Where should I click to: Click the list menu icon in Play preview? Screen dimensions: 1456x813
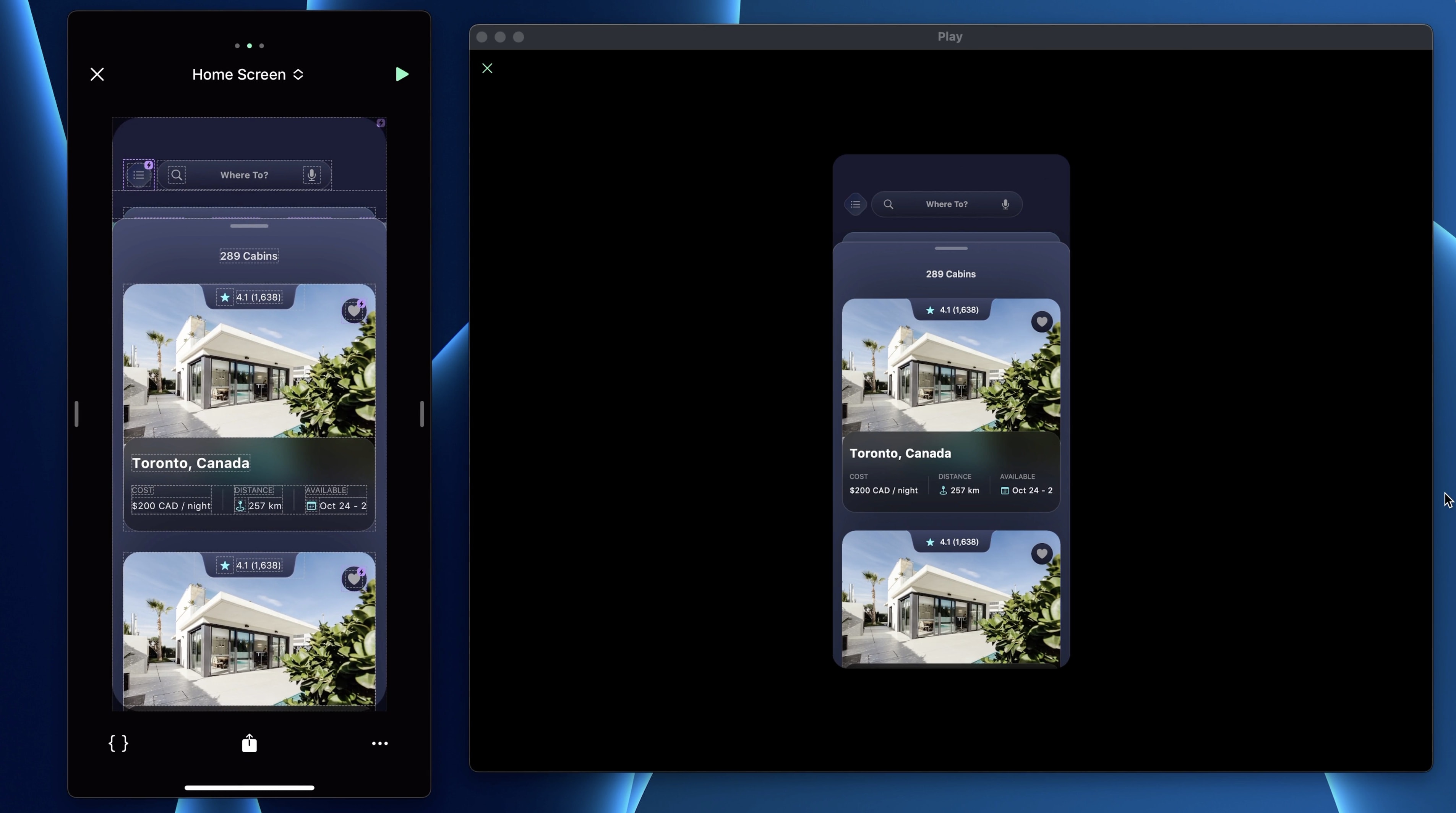pos(855,204)
